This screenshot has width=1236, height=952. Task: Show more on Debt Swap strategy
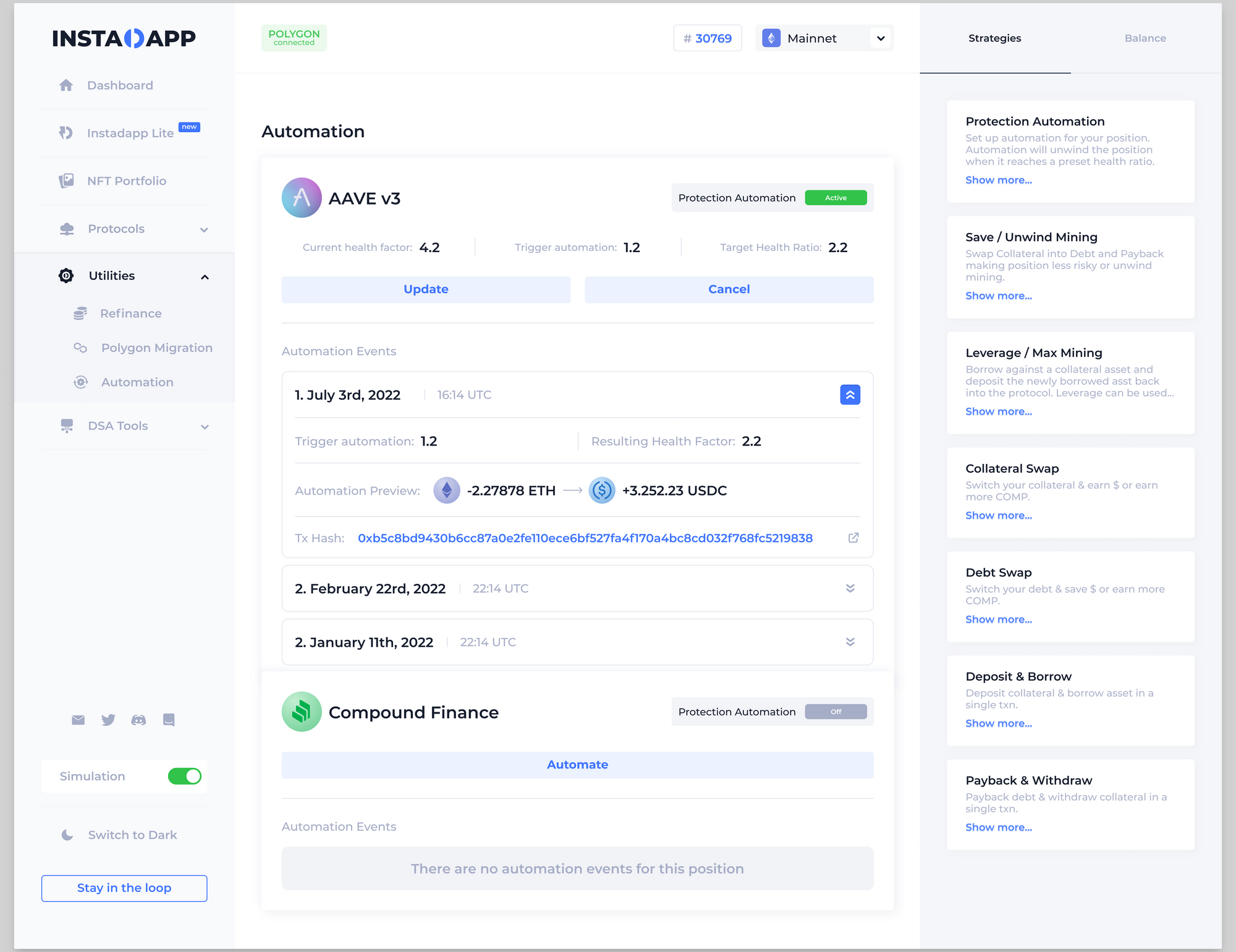(999, 619)
